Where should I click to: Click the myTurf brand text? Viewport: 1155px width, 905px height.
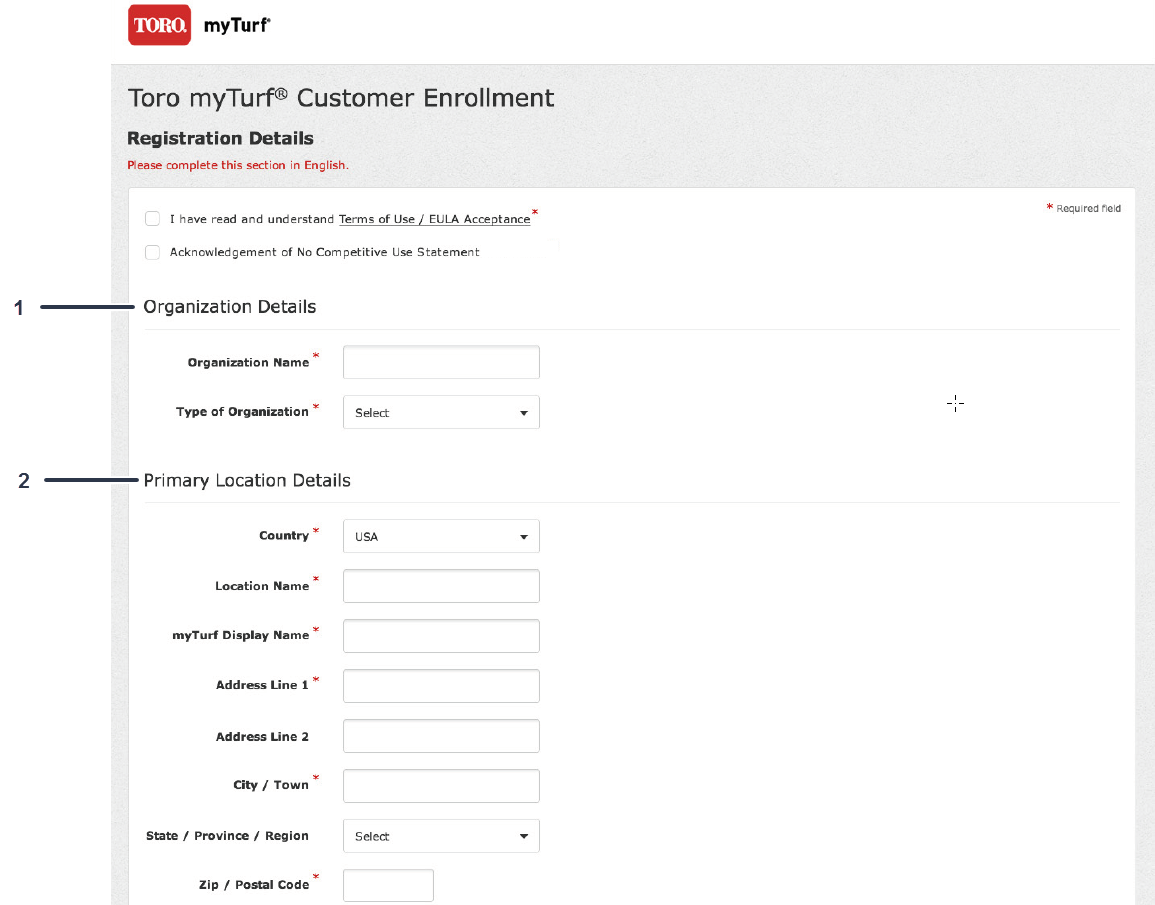(236, 26)
